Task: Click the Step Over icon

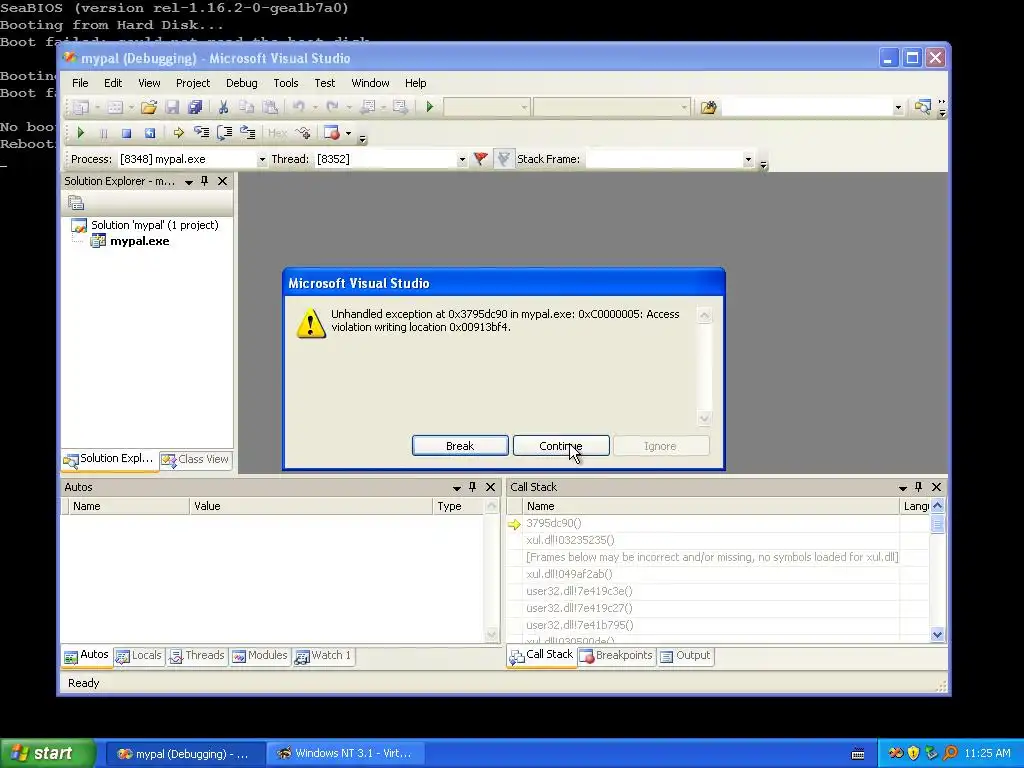Action: [225, 133]
